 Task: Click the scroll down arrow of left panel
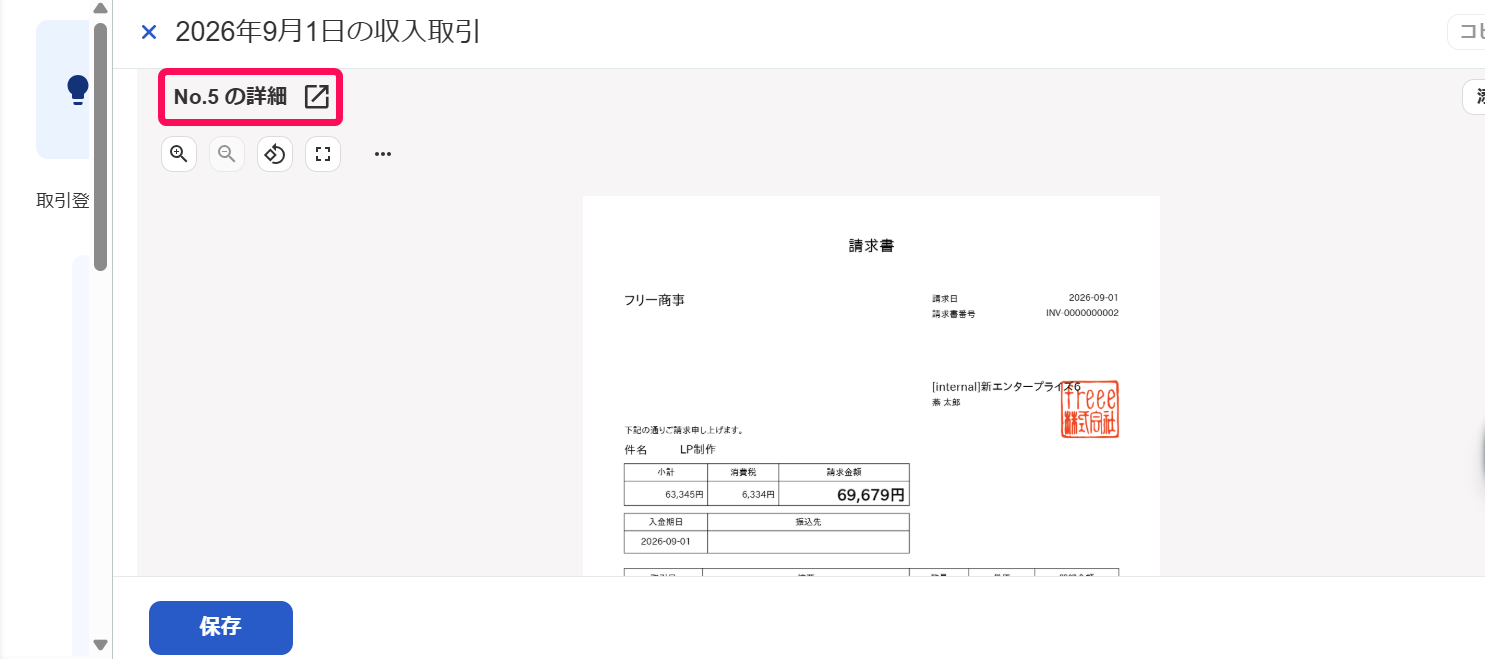[x=100, y=645]
